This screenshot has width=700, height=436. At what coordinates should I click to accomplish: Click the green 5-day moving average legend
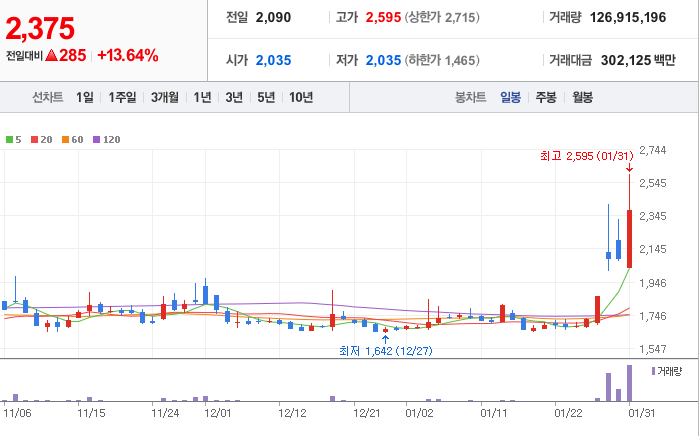click(x=13, y=140)
